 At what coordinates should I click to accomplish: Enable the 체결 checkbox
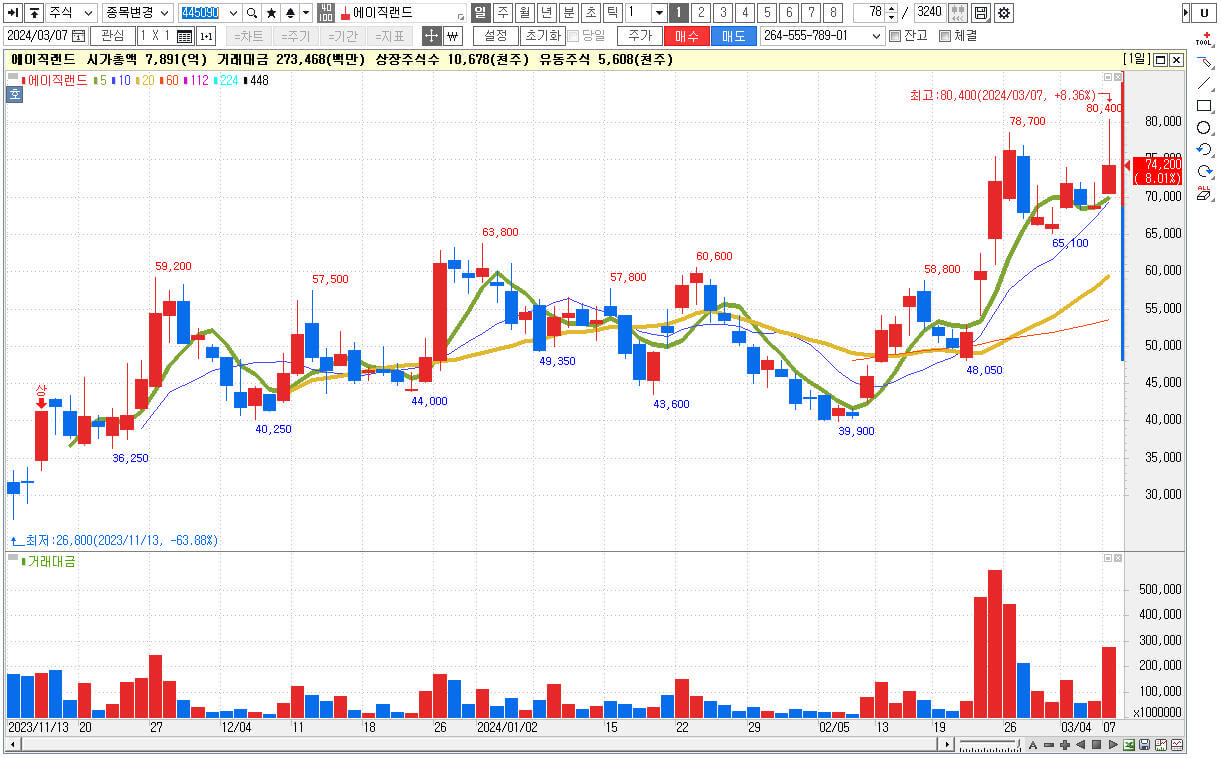(945, 36)
